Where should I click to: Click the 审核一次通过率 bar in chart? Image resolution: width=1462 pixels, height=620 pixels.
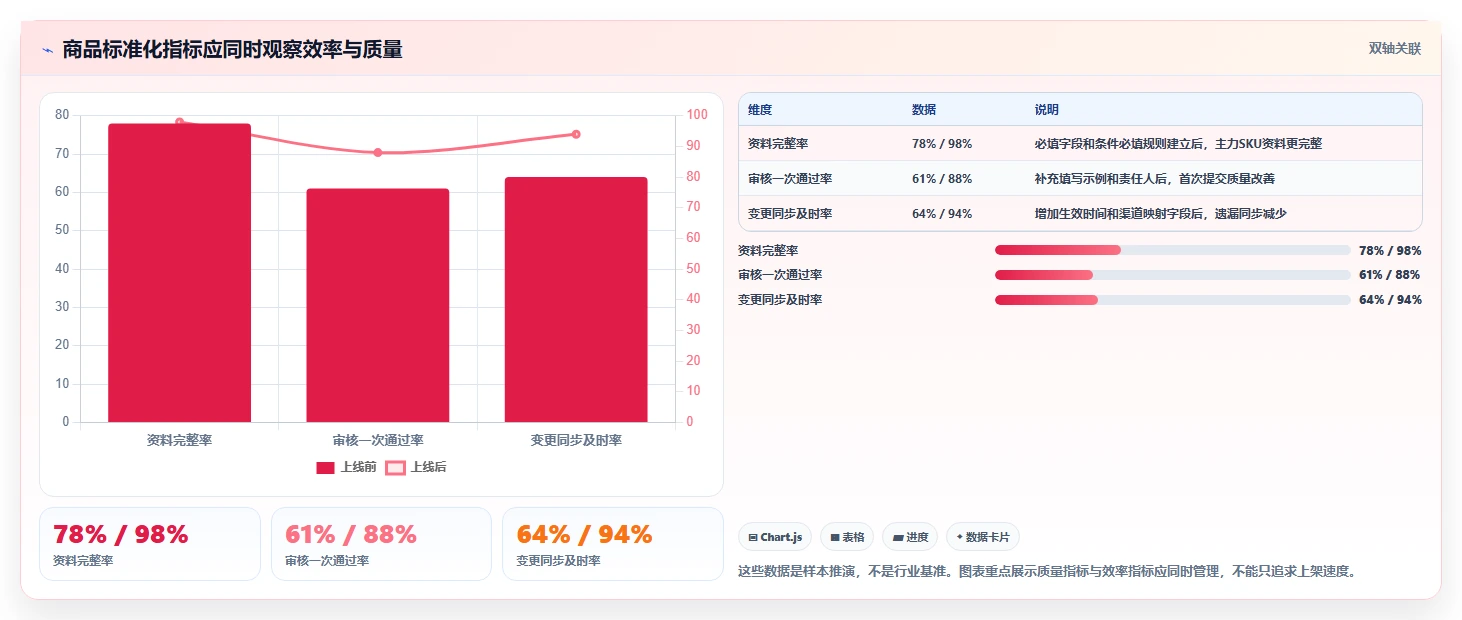[378, 305]
